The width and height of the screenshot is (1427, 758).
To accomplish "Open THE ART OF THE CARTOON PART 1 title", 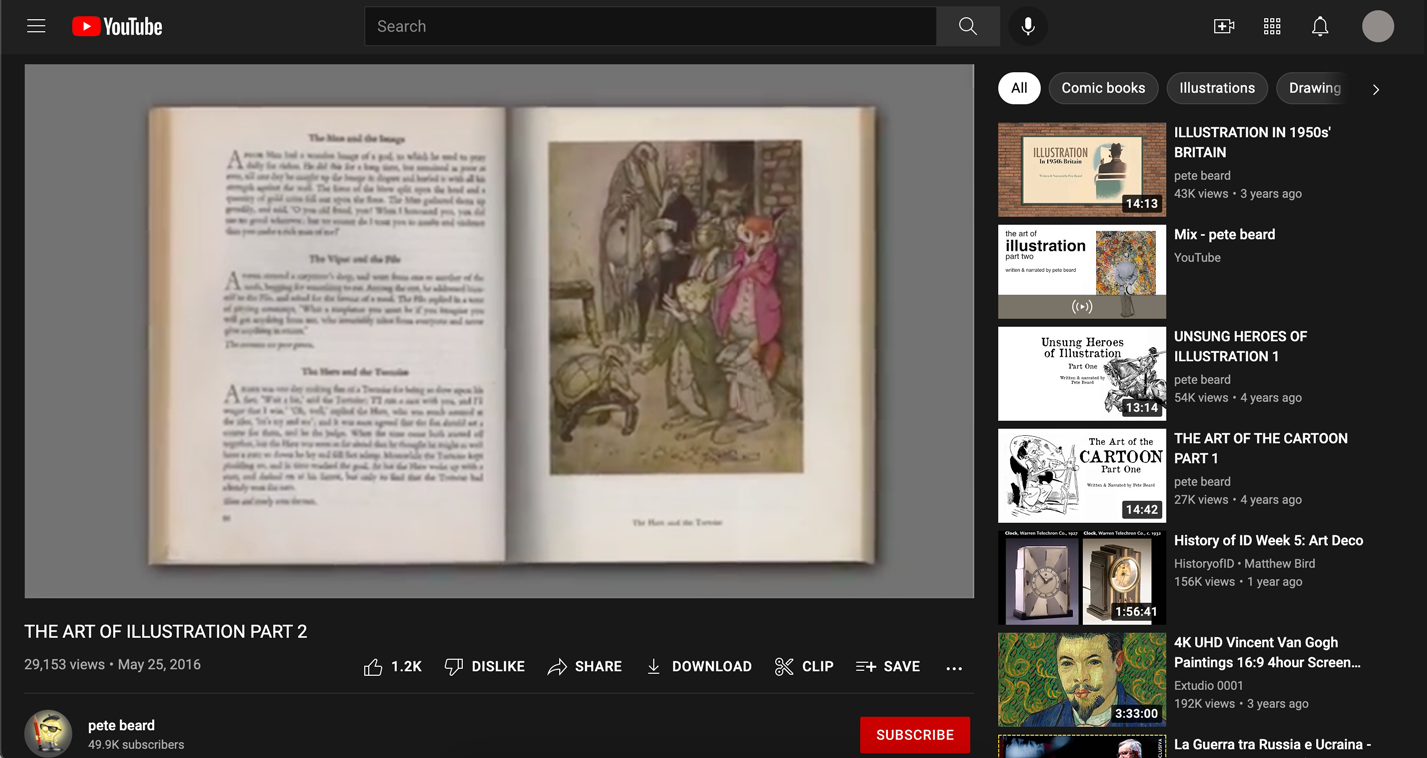I will coord(1260,448).
